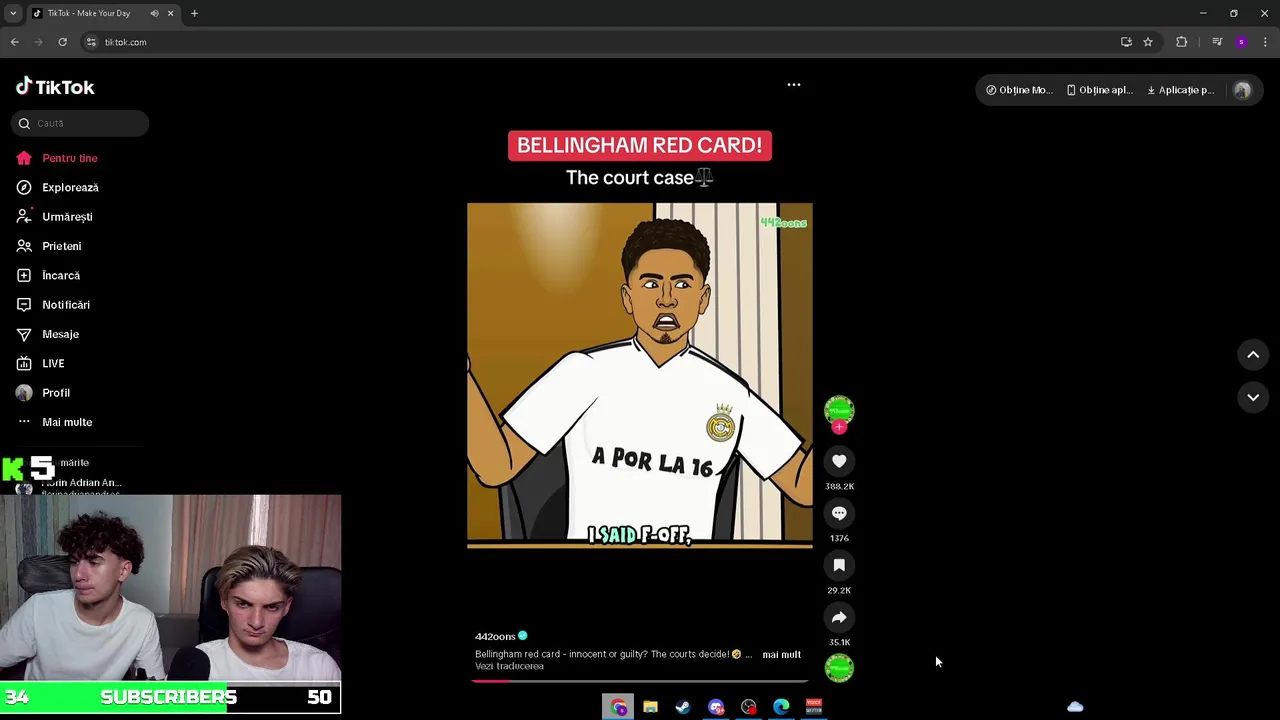Open the profile avatar in TikTok header
This screenshot has width=1280, height=720.
coord(1242,90)
